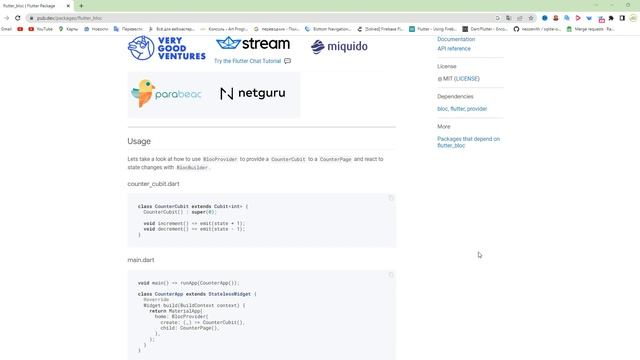
Task: Click the Very Good Ventures sponsor logo
Action: click(x=167, y=48)
